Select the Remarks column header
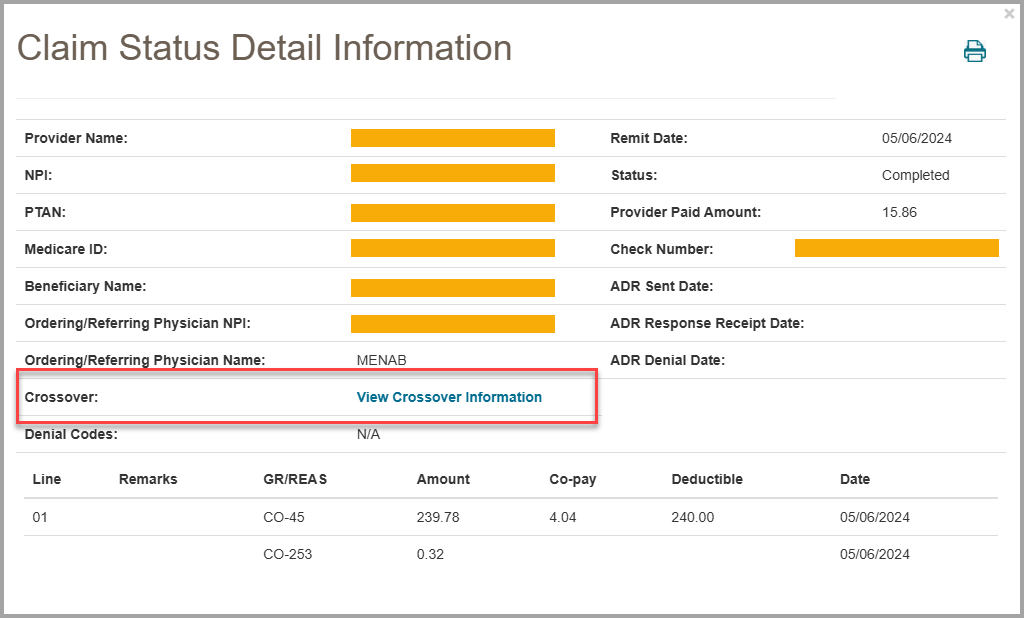Image resolution: width=1024 pixels, height=618 pixels. [x=148, y=479]
